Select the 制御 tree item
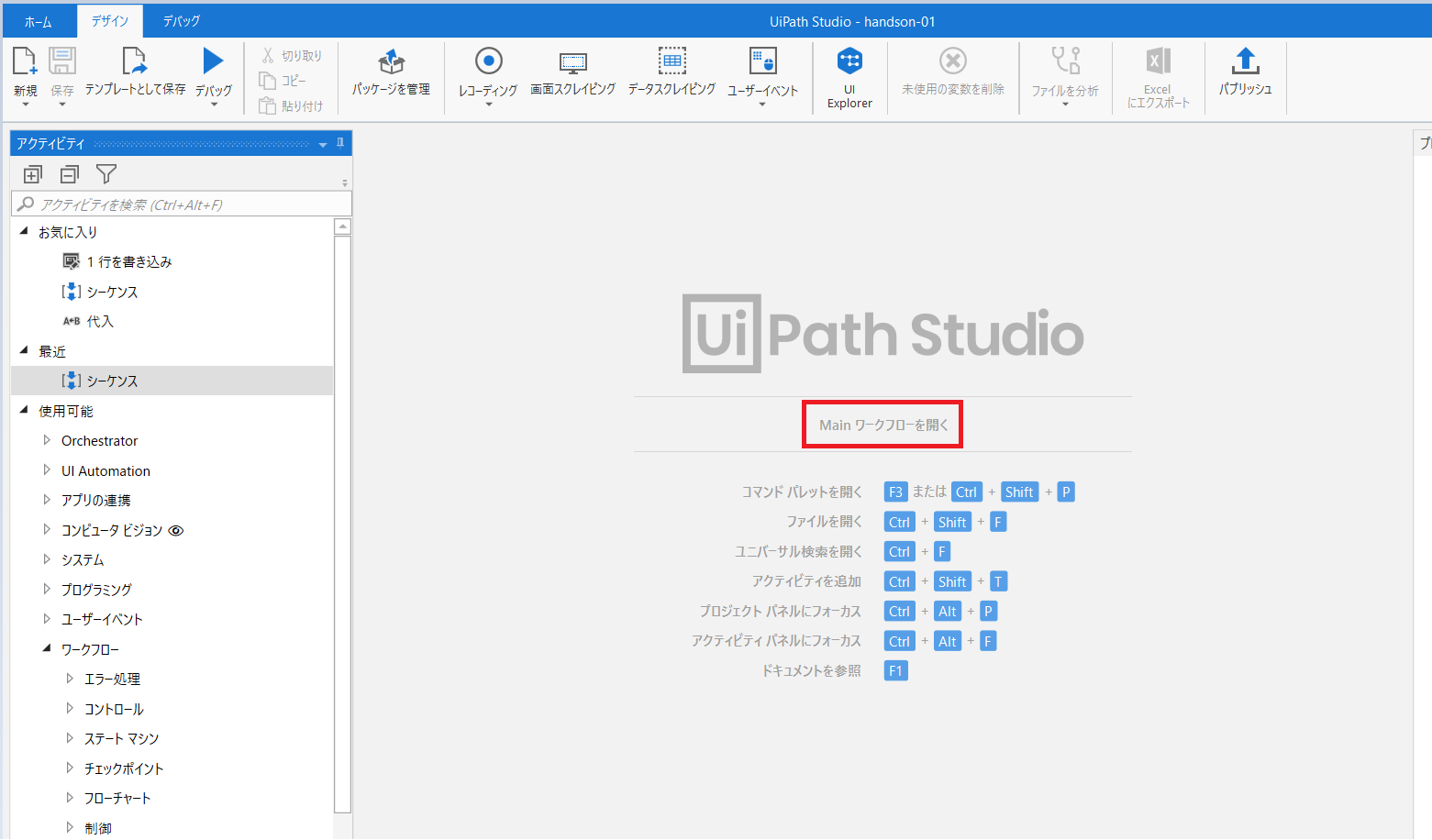 [x=98, y=828]
